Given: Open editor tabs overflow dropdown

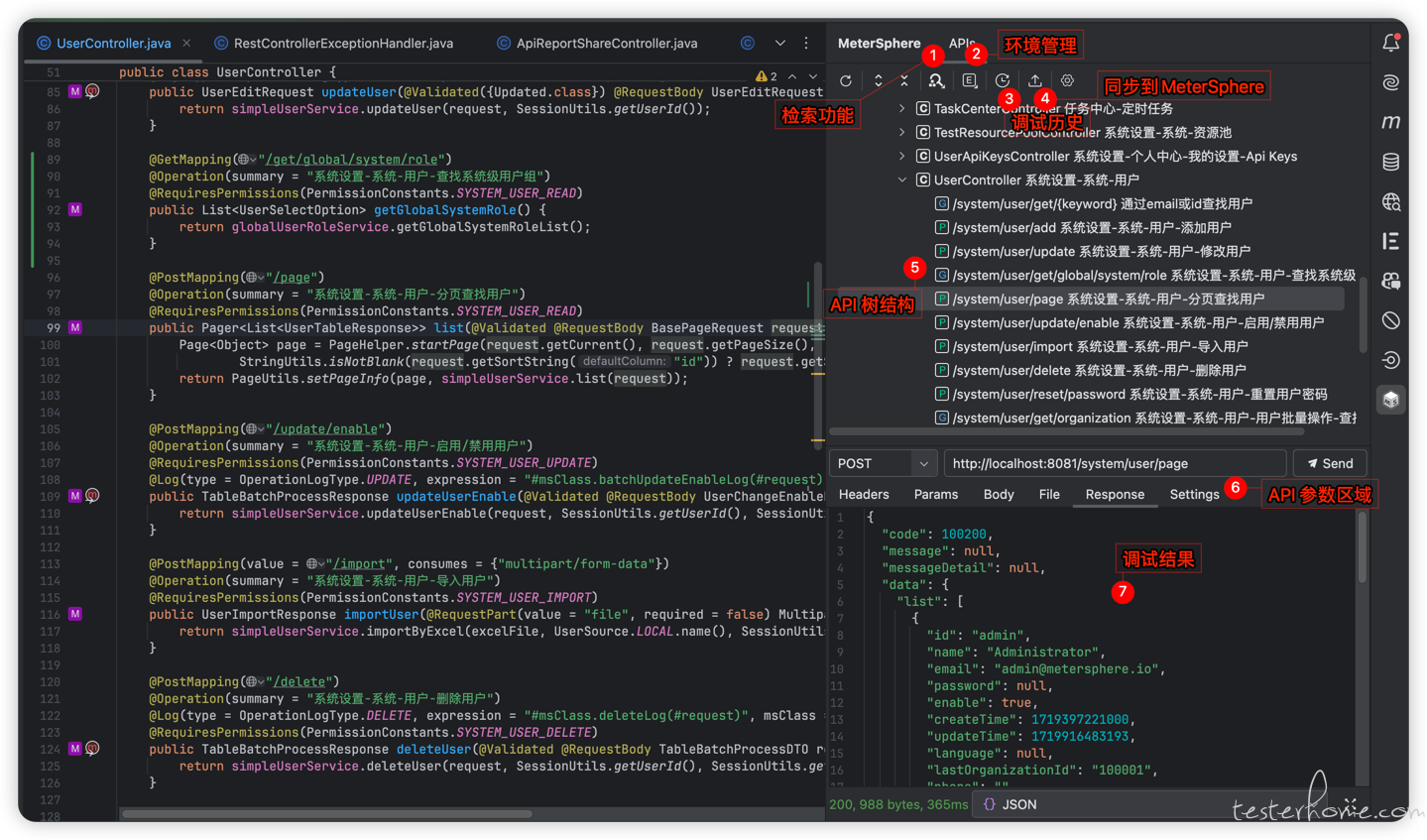Looking at the screenshot, I should click(x=780, y=43).
